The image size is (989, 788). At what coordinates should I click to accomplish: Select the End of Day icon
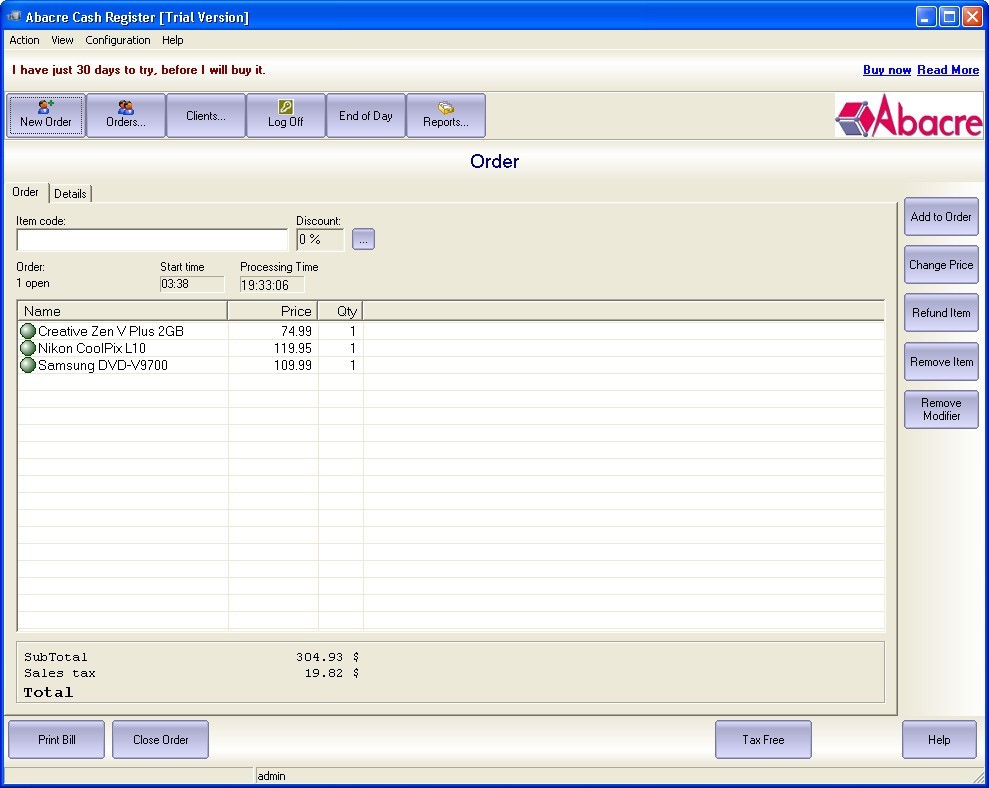point(365,115)
